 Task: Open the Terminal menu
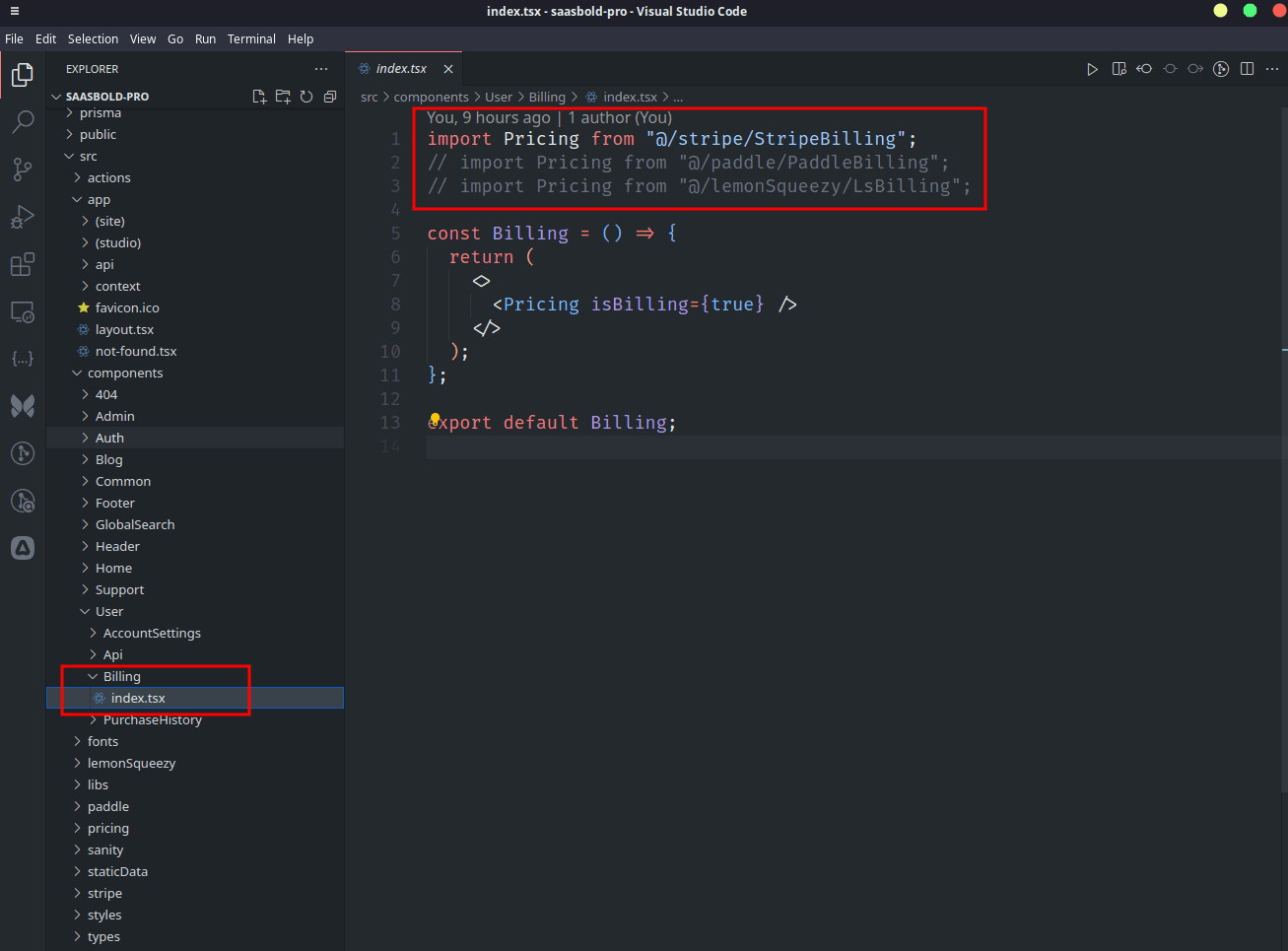click(251, 38)
